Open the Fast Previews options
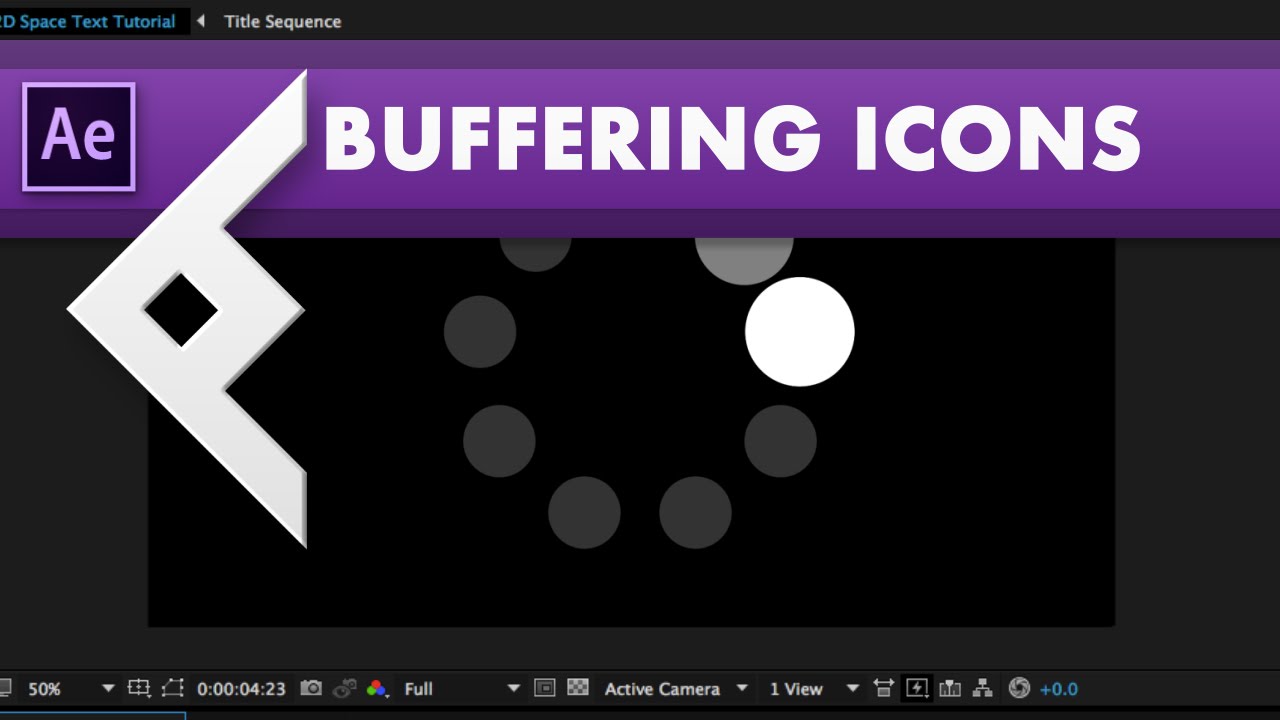1280x720 pixels. (917, 688)
